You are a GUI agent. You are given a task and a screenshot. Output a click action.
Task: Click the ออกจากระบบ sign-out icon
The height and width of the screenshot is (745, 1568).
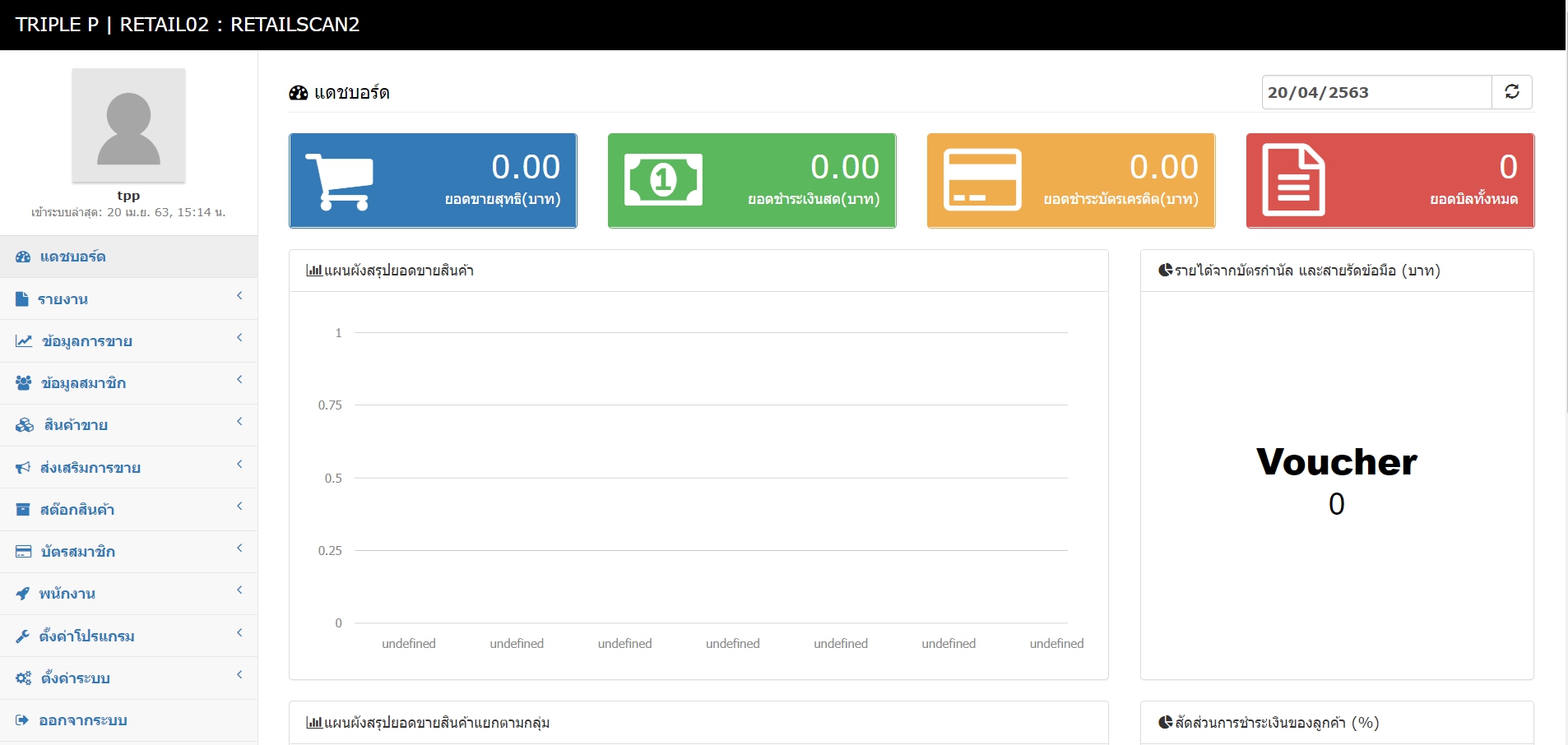[x=22, y=720]
